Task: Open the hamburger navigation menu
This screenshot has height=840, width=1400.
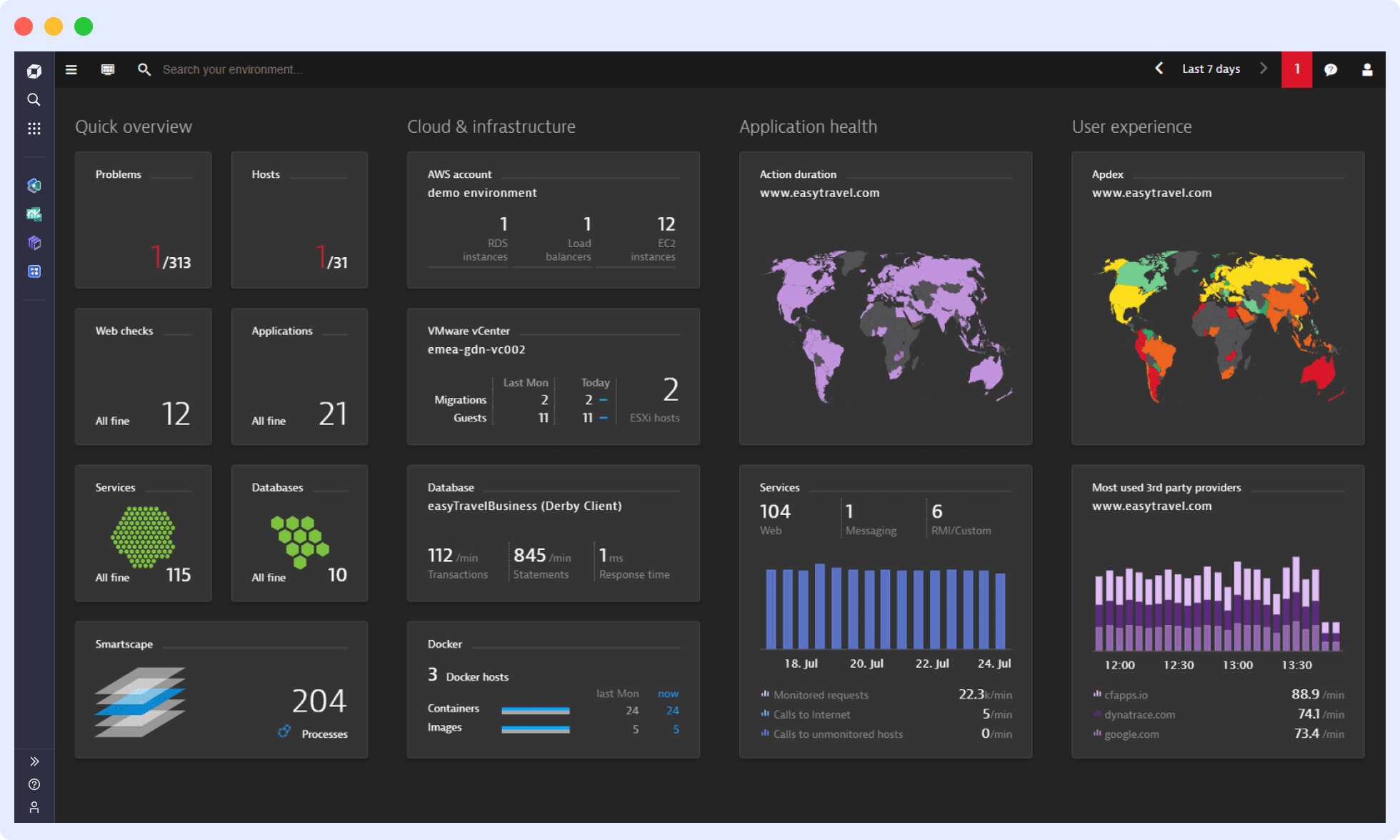Action: point(71,69)
